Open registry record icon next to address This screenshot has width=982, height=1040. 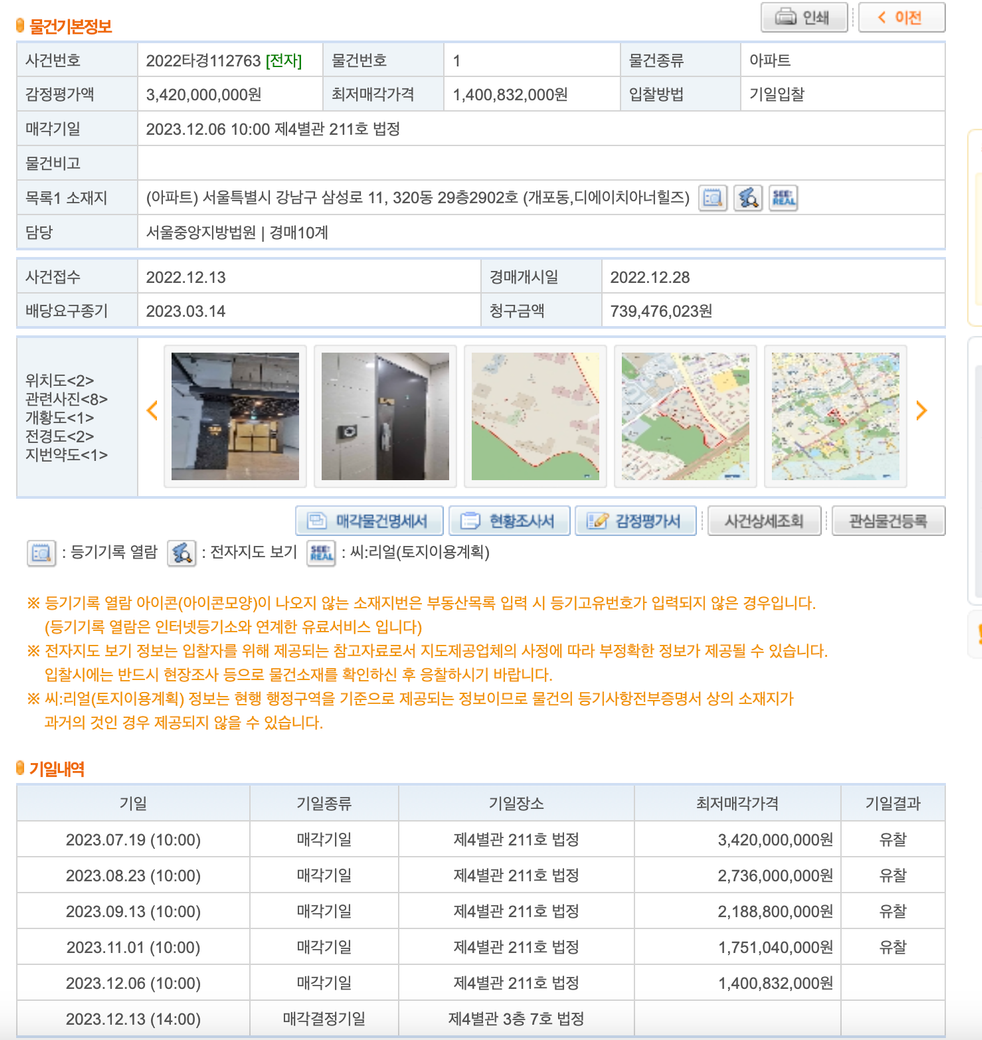click(x=712, y=198)
